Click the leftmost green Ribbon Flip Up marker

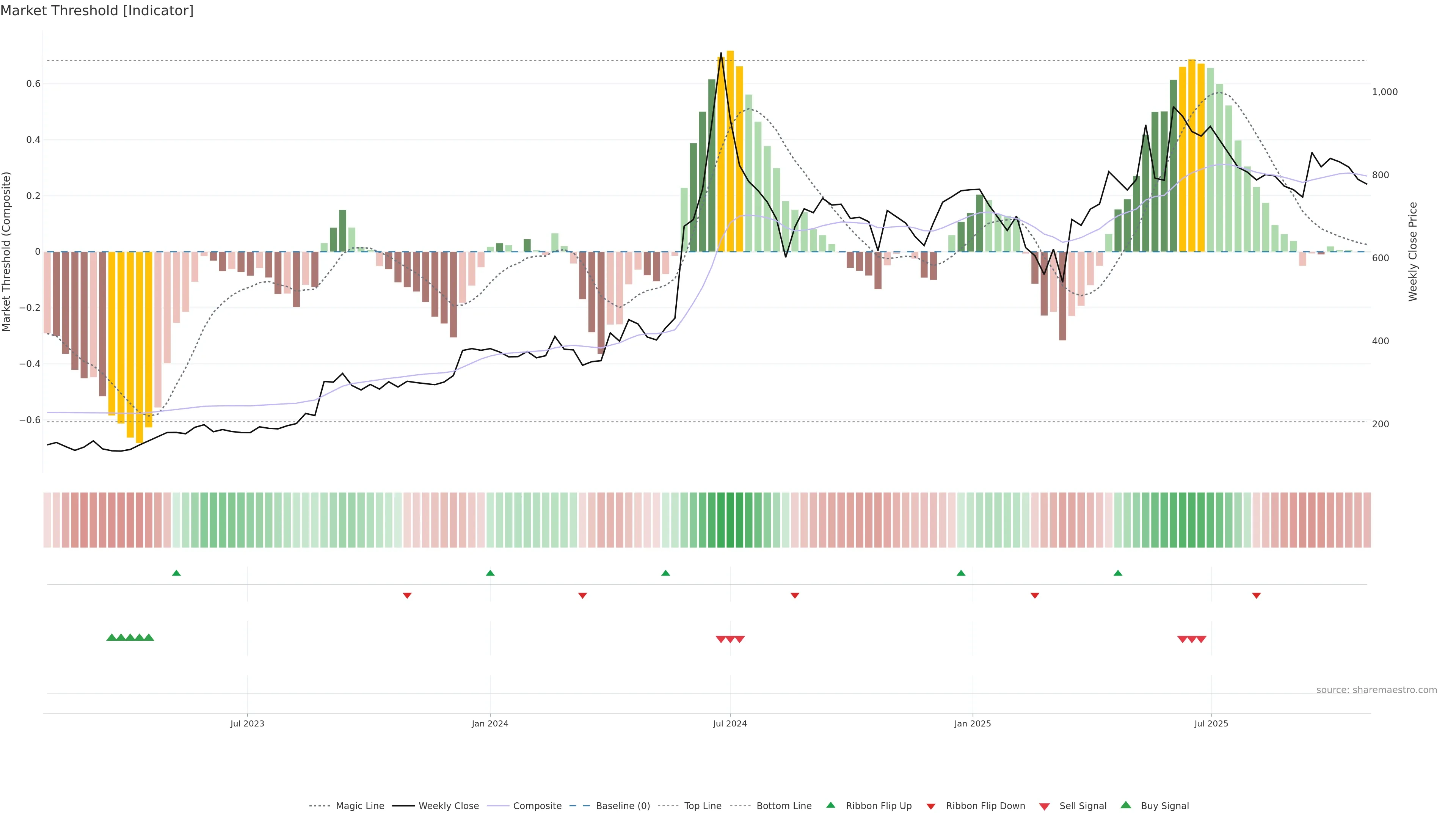coord(176,573)
